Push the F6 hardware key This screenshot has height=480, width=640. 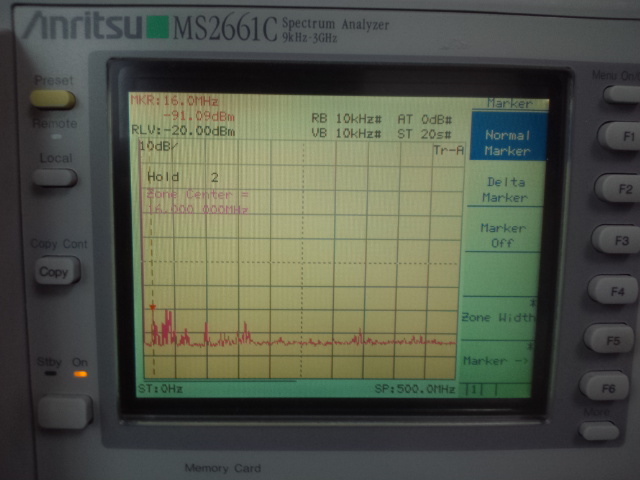click(x=604, y=386)
